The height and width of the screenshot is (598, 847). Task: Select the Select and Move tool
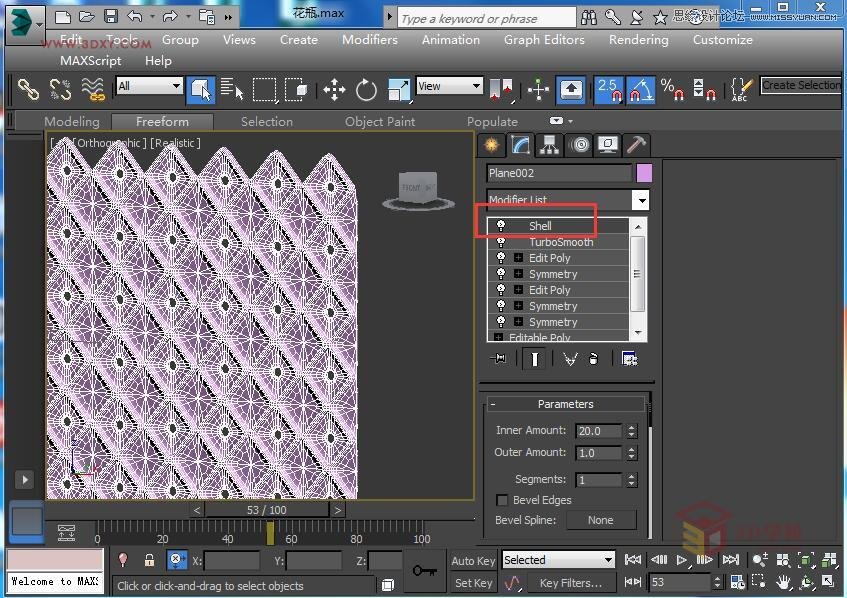click(x=334, y=90)
